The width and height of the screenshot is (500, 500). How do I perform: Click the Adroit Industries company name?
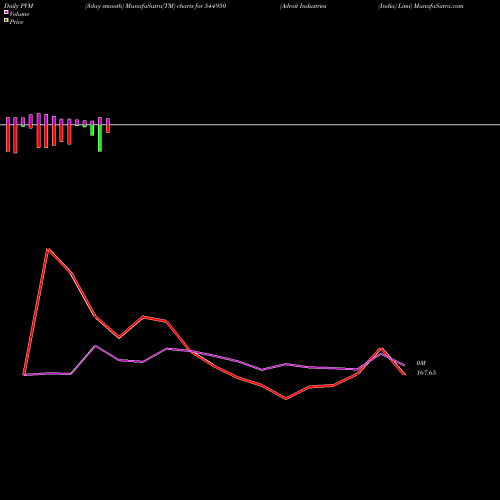tap(303, 6)
